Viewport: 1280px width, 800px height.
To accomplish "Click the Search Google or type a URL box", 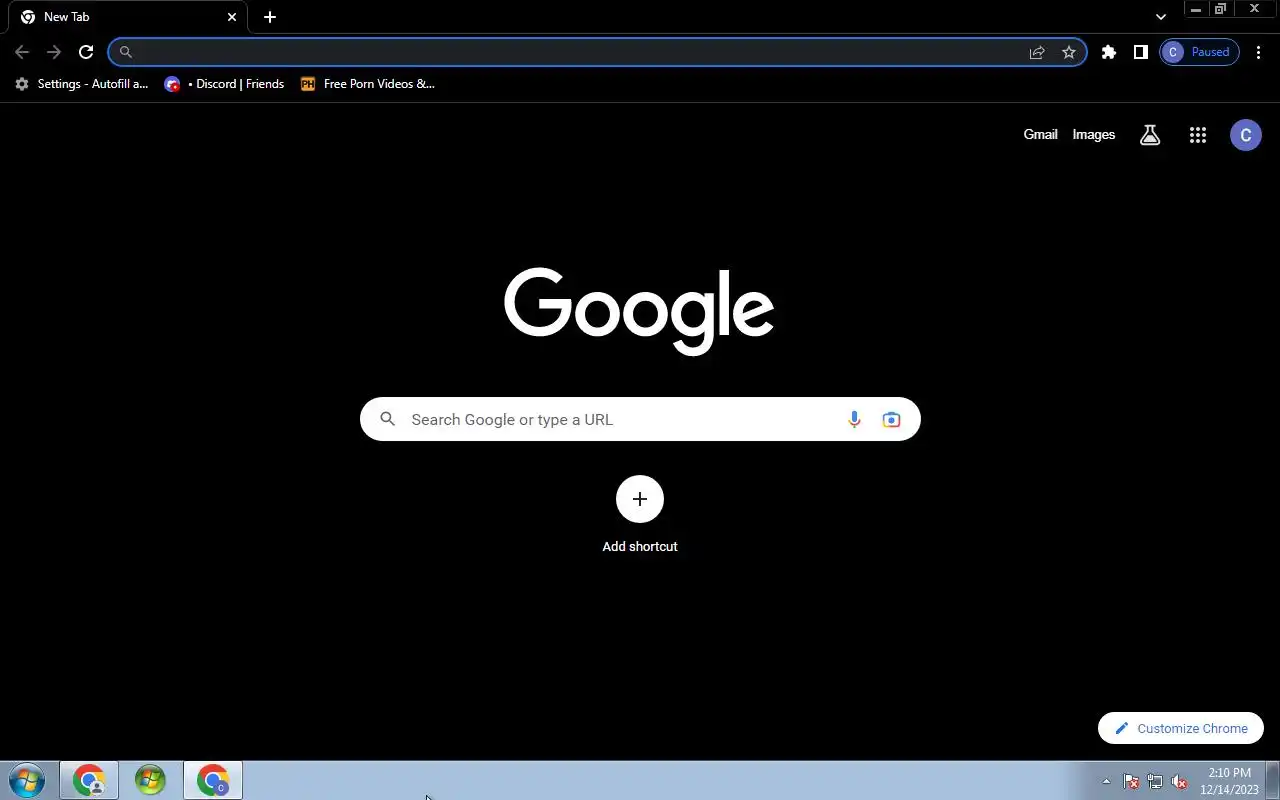I will pos(640,419).
